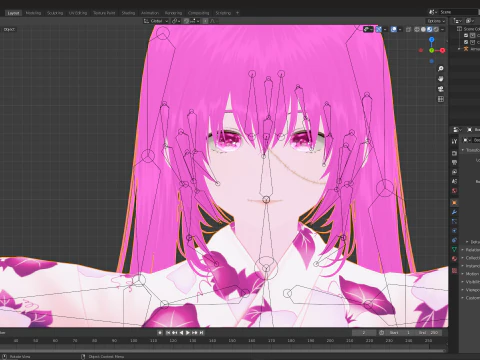Select the orange Armature object icon
Screen dimensions: 480x360
466,49
